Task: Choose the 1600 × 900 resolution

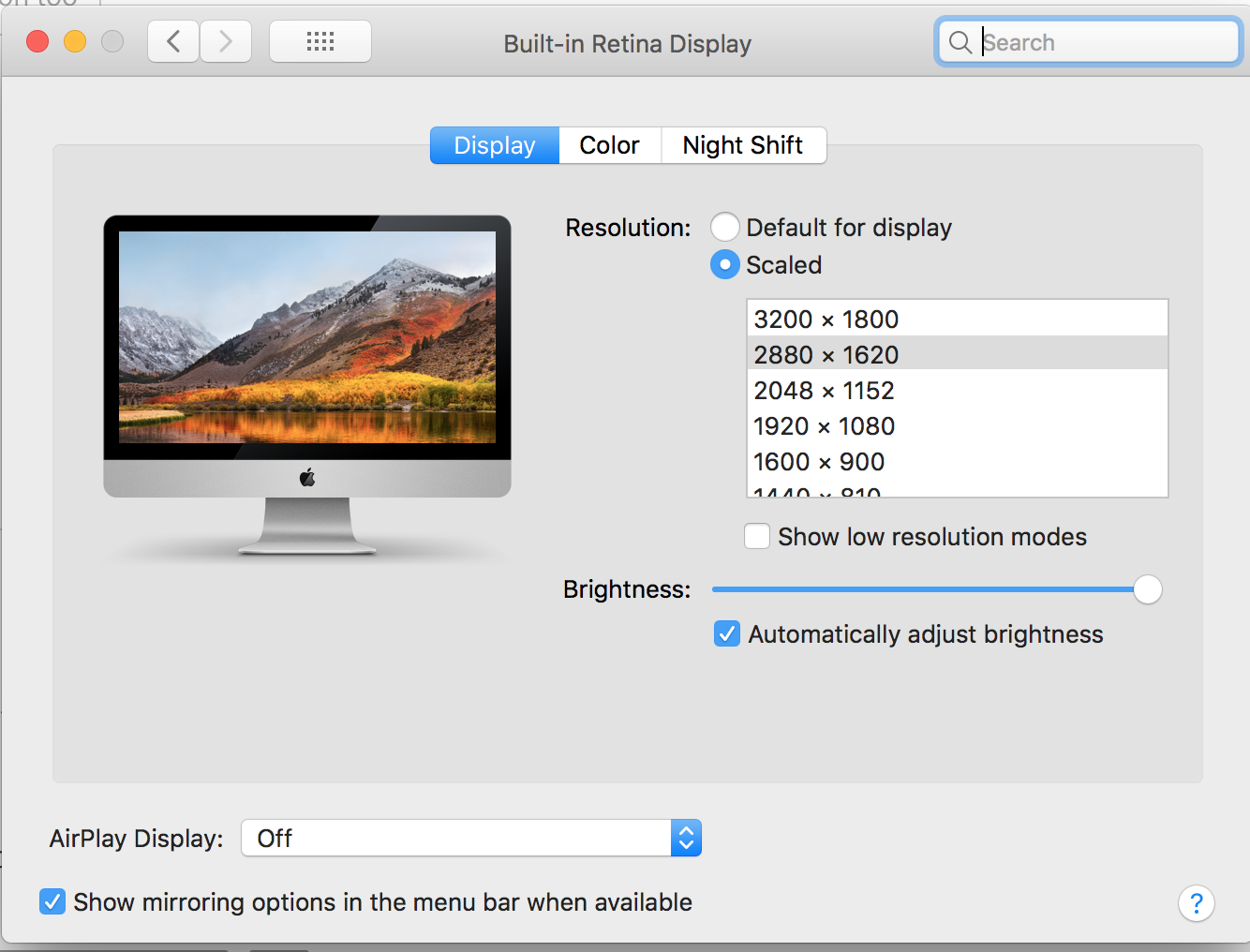Action: pos(958,462)
